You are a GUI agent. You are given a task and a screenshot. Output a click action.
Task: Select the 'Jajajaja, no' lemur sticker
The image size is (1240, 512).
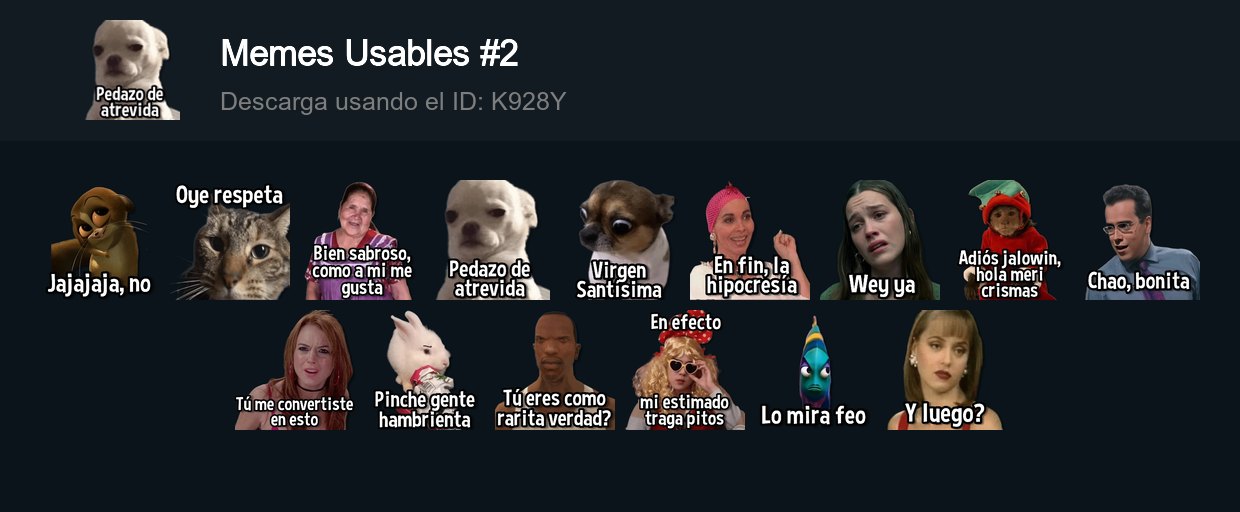pos(100,240)
